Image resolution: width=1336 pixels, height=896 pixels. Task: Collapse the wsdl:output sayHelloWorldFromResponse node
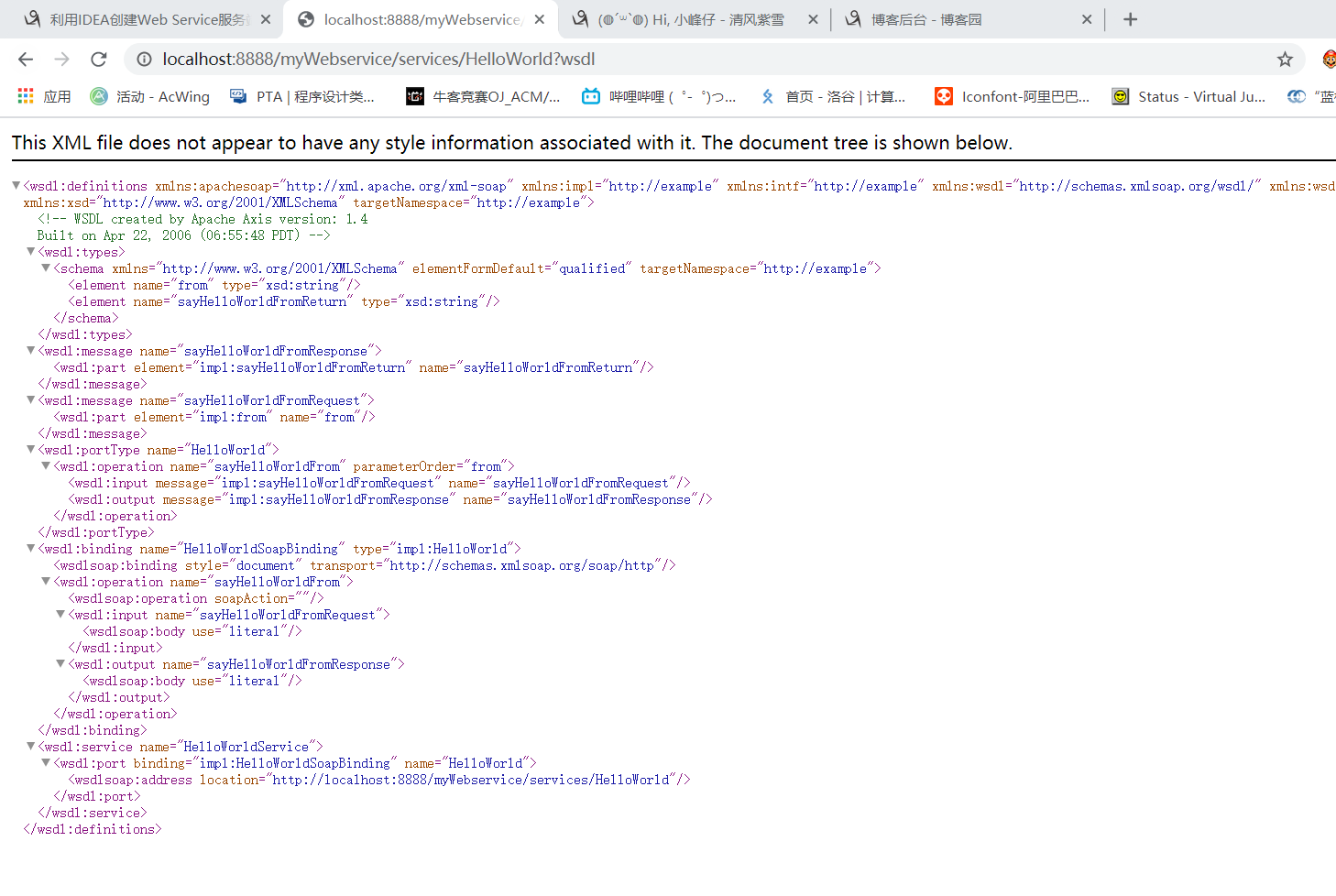[60, 663]
